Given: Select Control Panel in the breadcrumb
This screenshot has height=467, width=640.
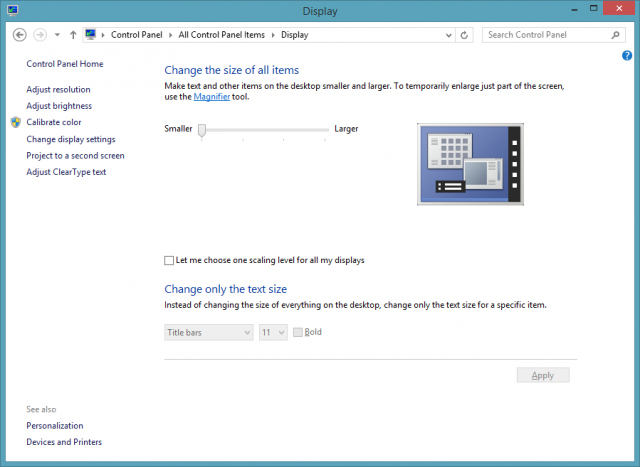Looking at the screenshot, I should 136,35.
